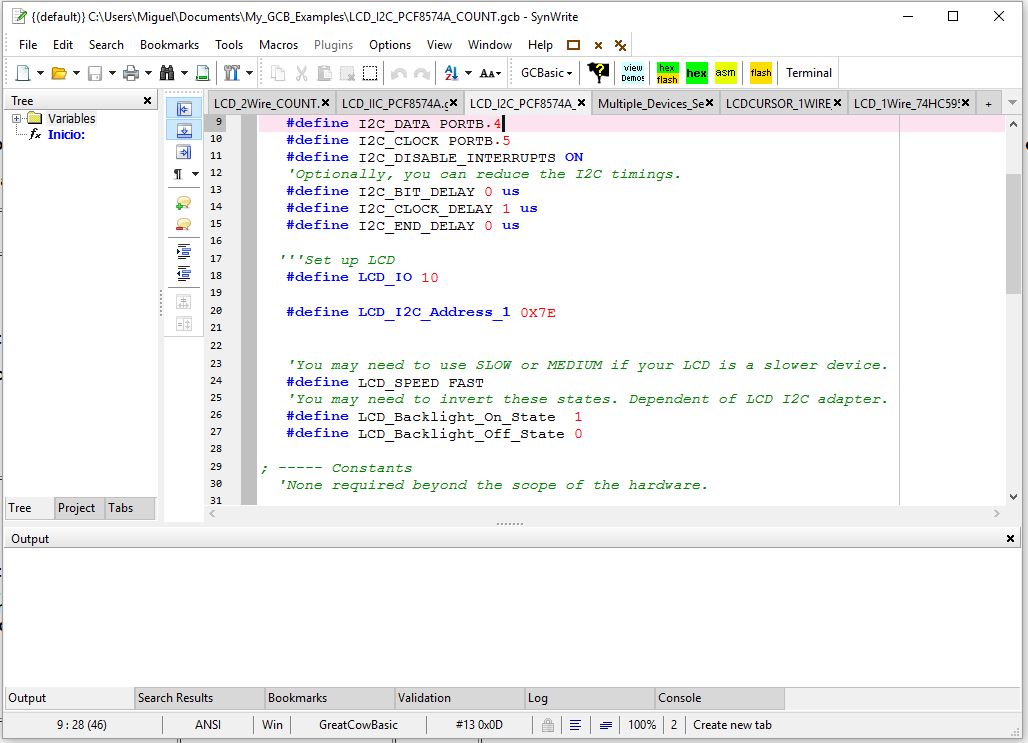
Task: Click the full screen rectangle icon in menu bar
Action: 574,45
